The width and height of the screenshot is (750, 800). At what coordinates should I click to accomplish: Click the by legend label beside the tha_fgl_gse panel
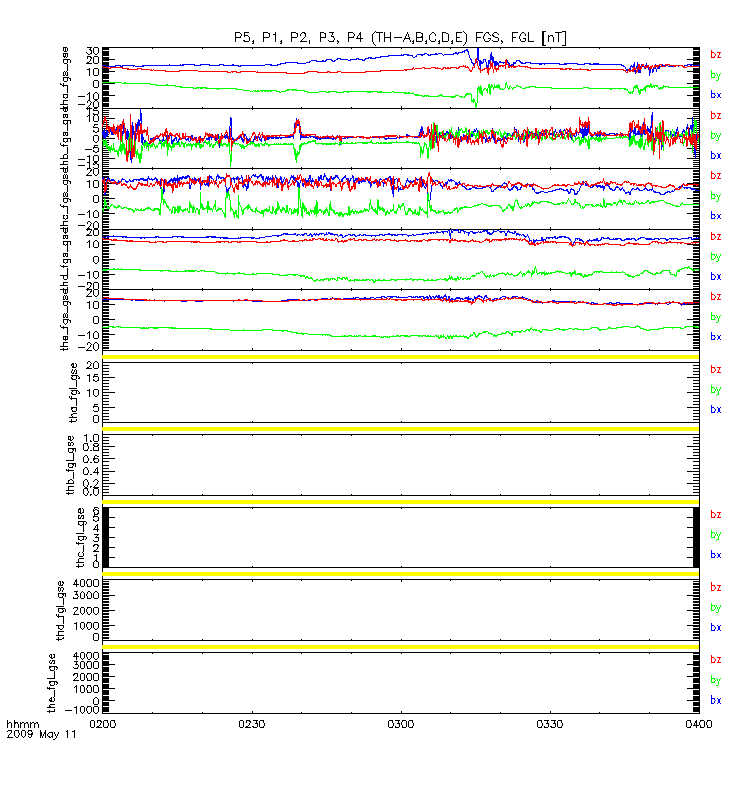pyautogui.click(x=716, y=390)
